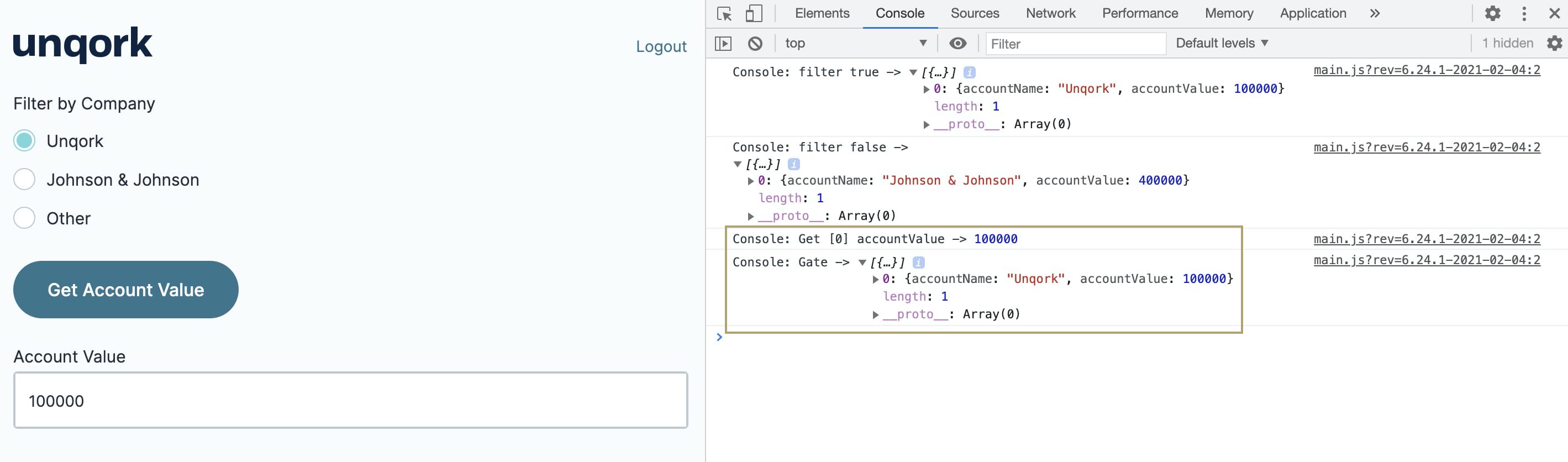Switch to the Network tab
Screen dimensions: 1568x462
[x=1051, y=13]
